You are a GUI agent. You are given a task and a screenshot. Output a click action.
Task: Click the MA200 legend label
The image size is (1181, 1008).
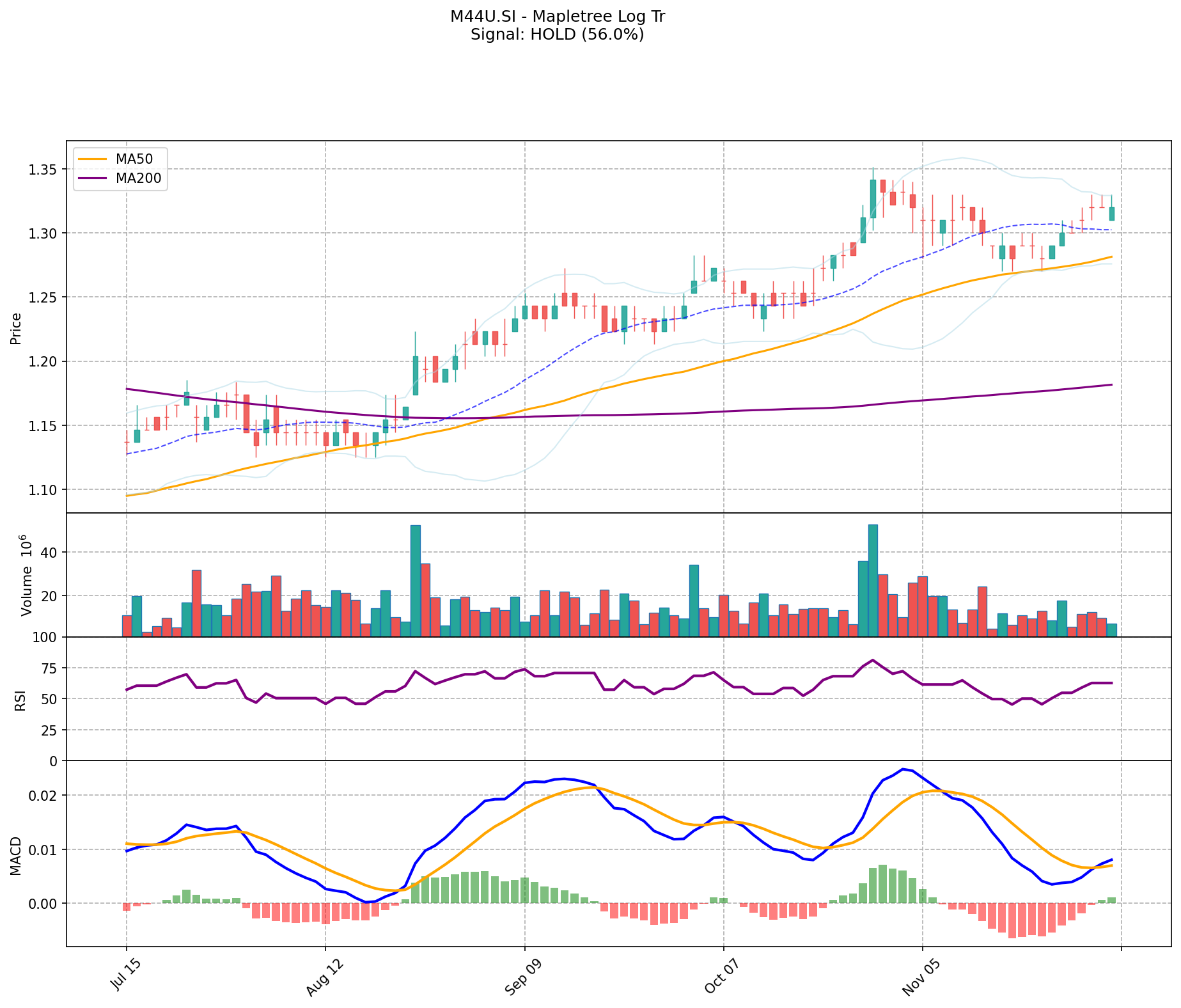point(139,178)
